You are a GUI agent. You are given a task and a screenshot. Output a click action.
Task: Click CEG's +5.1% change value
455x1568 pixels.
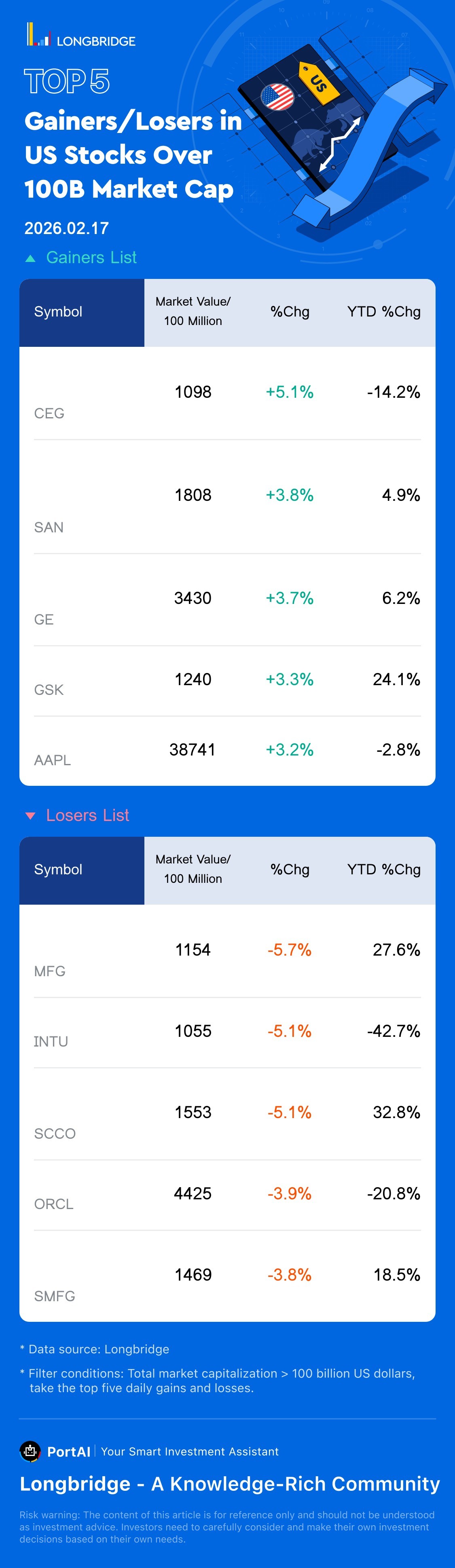pos(289,392)
